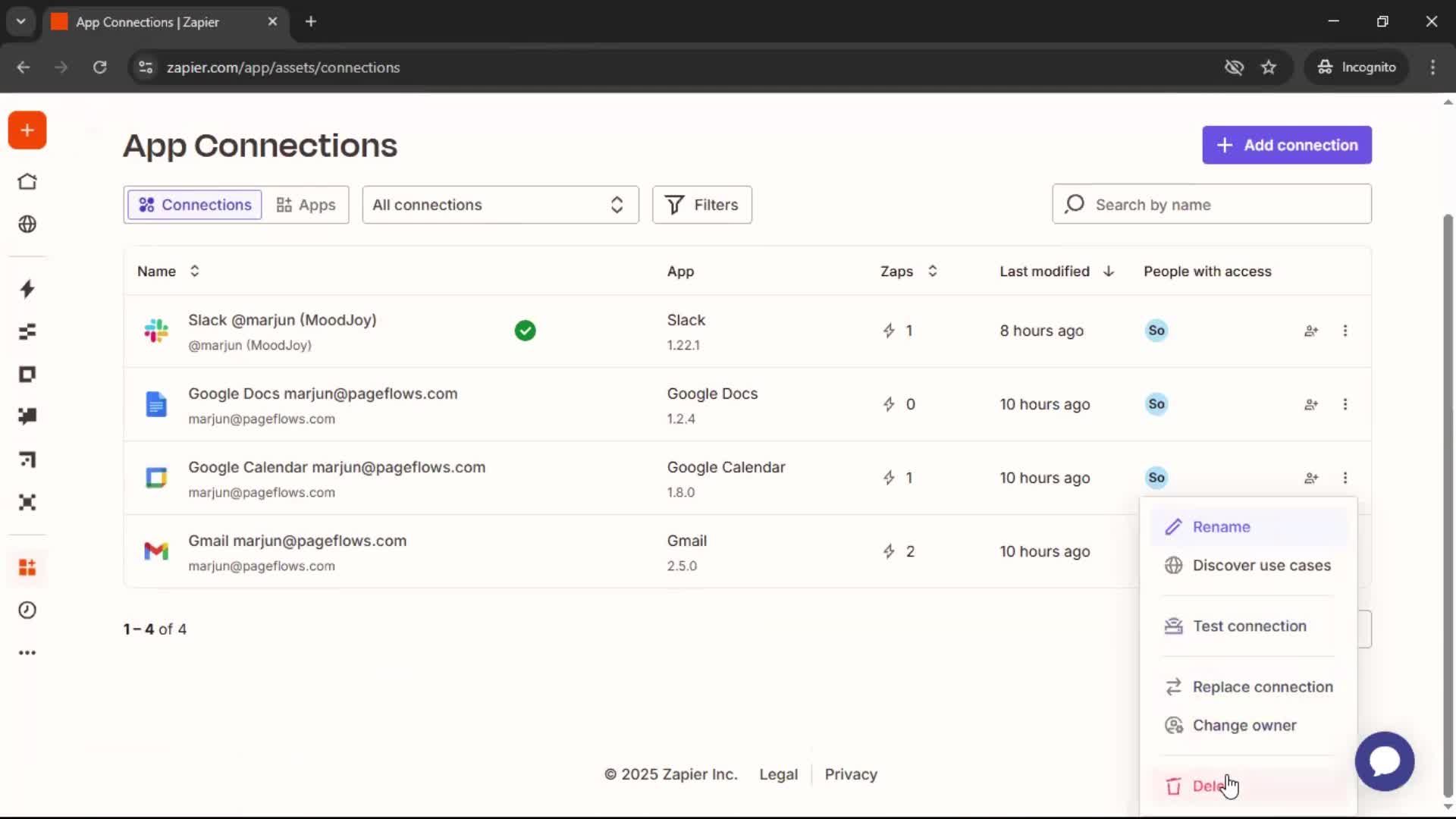Open a new browser tab
This screenshot has width=1456, height=819.
(x=311, y=22)
